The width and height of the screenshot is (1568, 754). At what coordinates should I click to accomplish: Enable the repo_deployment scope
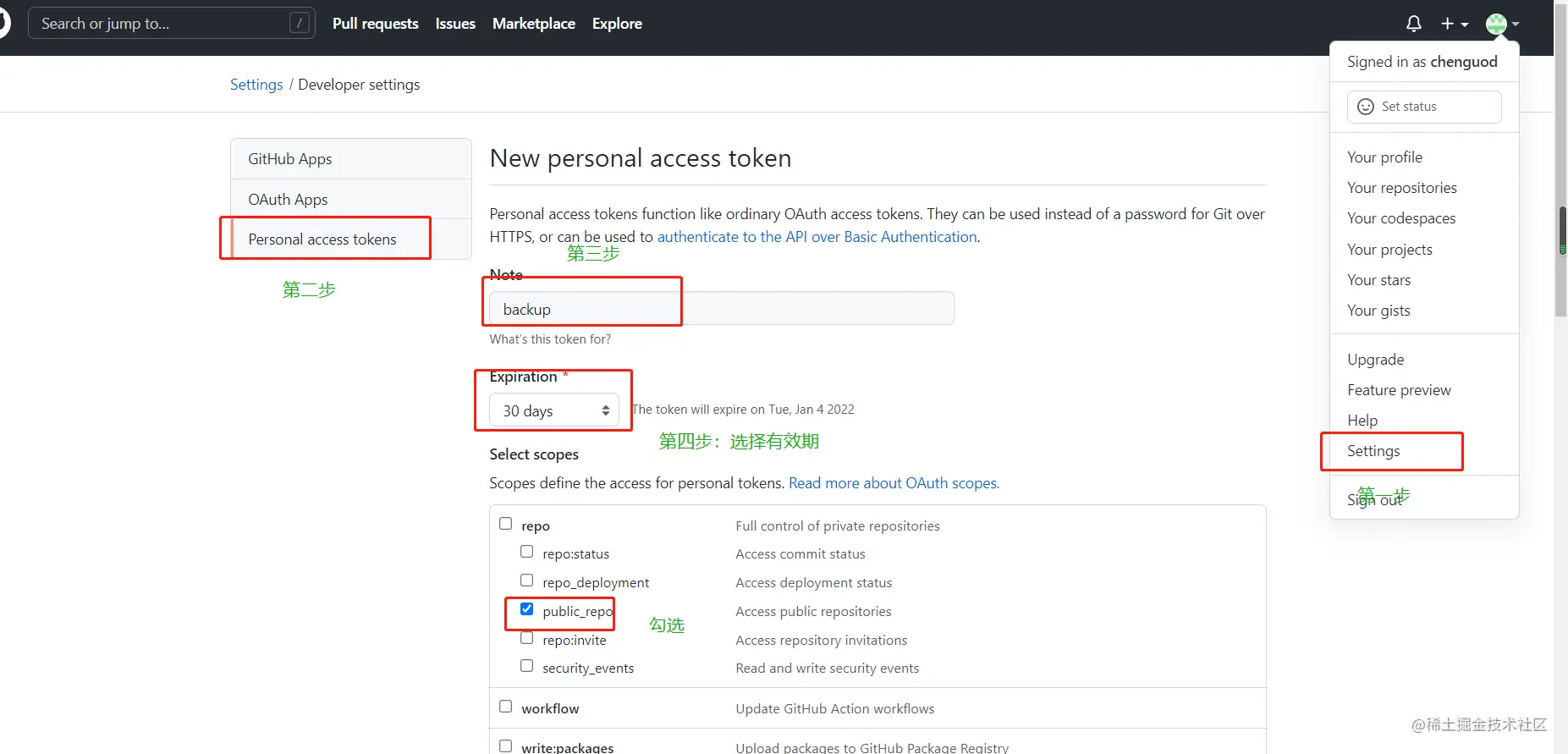coord(527,581)
